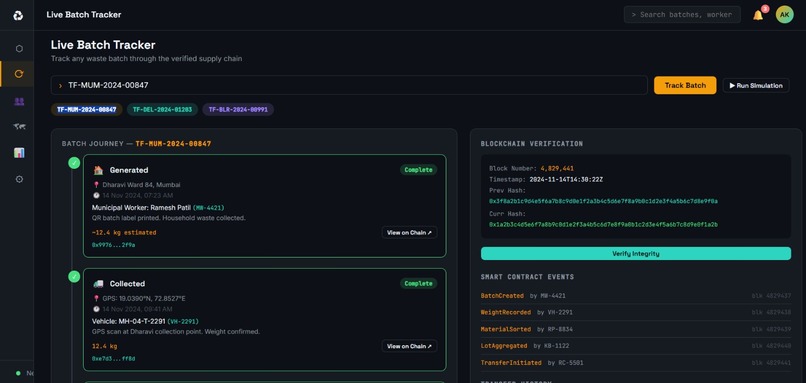Click the clock icon at 07:23 AM
Viewport: 806px width, 383px height.
[96, 195]
